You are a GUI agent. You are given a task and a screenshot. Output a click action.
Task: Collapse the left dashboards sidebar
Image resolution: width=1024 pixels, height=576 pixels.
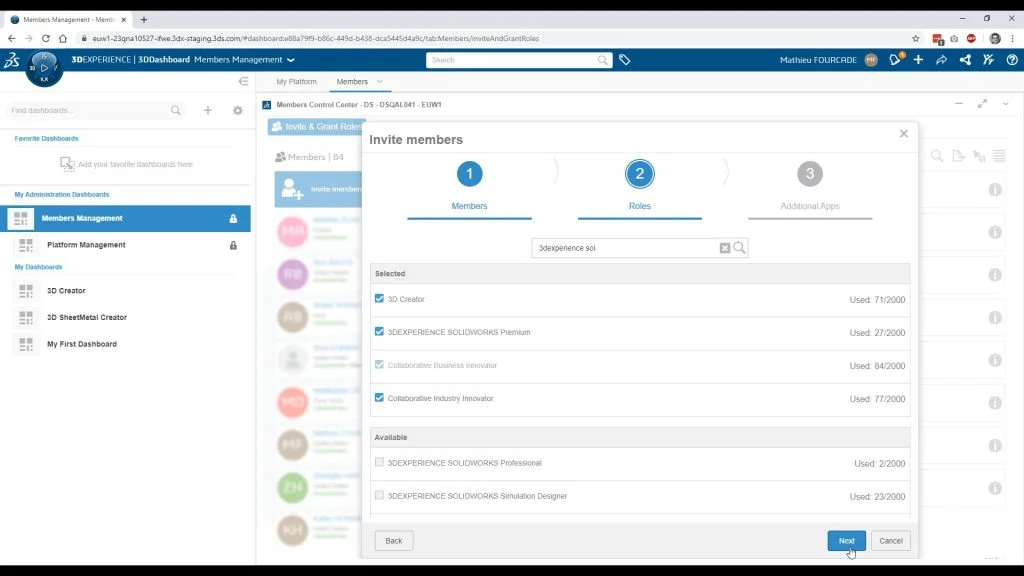point(243,82)
